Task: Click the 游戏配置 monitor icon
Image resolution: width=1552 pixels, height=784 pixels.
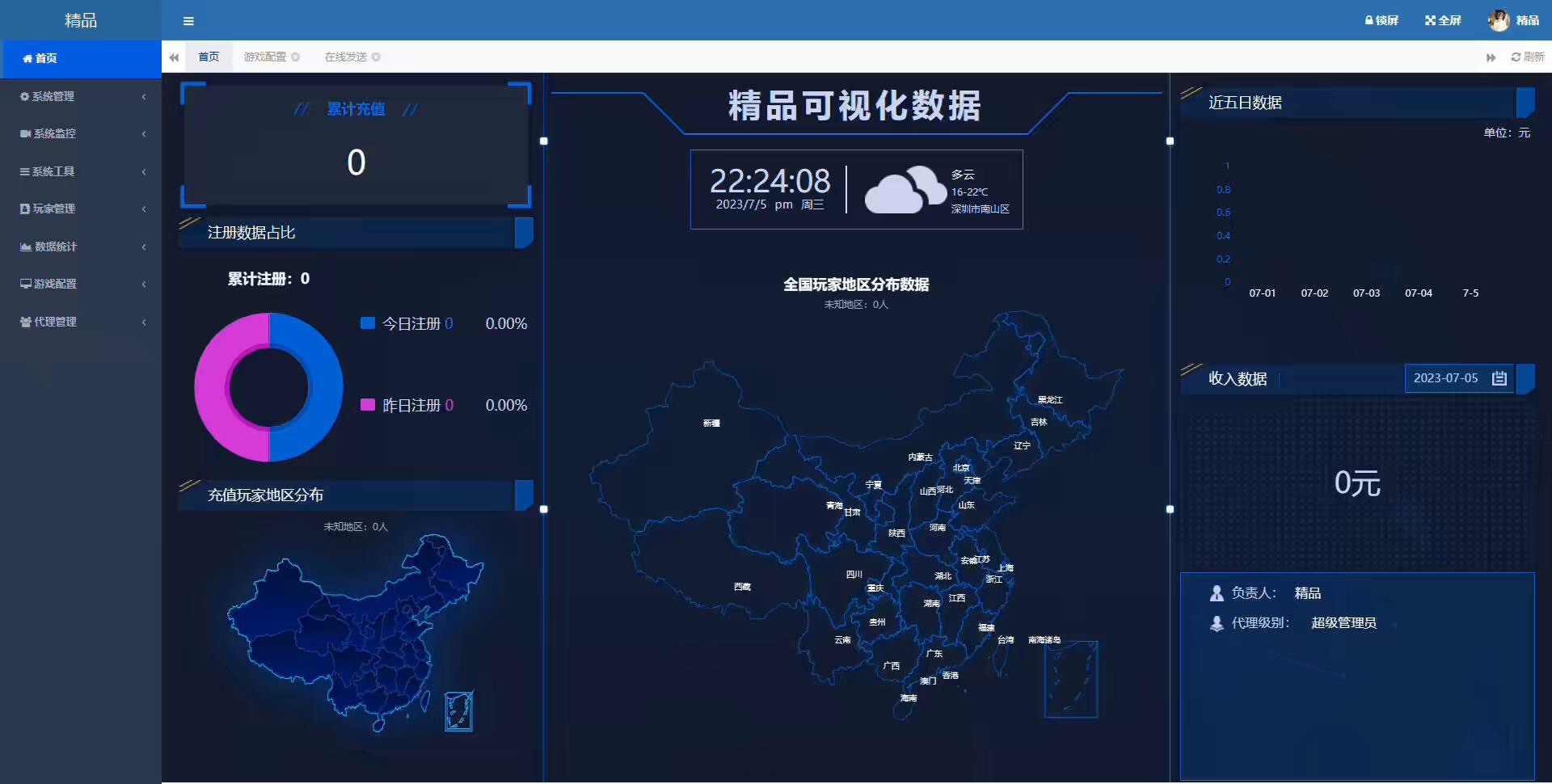Action: [x=26, y=285]
